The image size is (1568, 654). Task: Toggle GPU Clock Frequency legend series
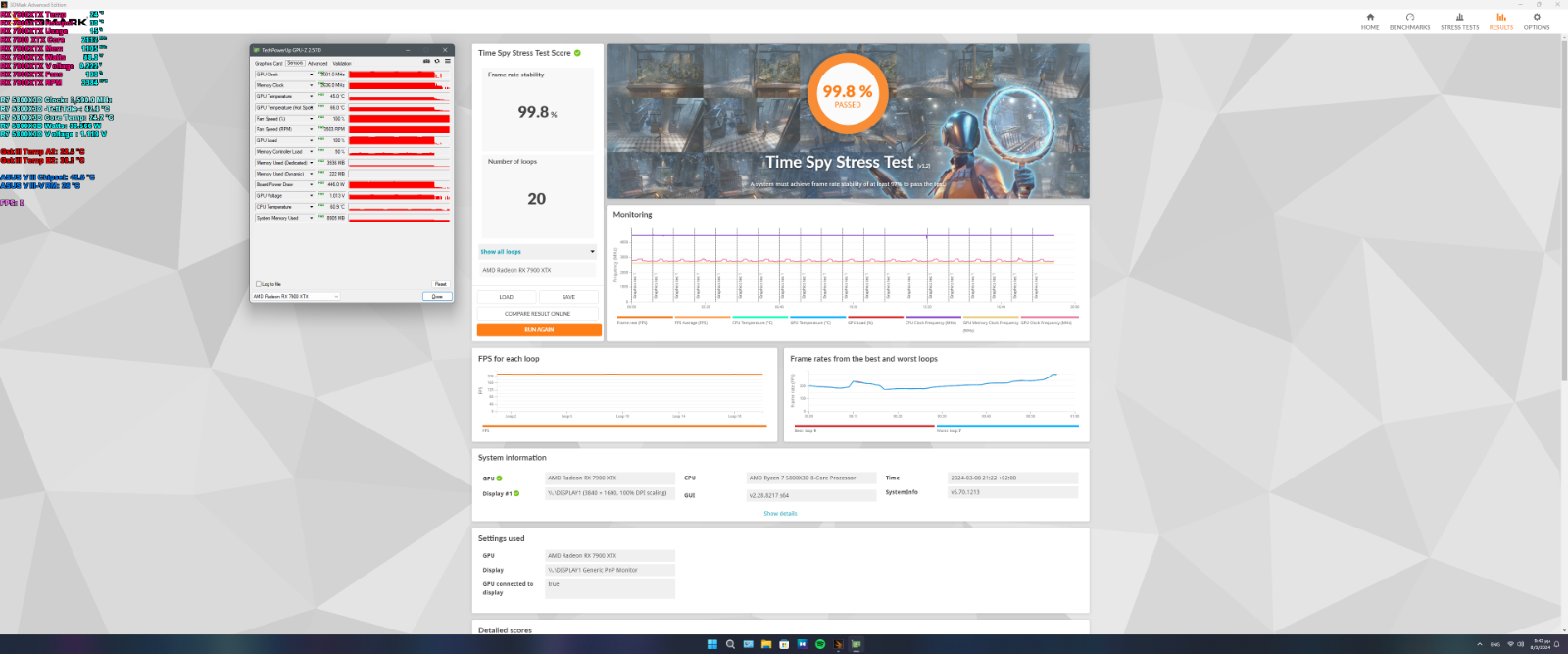pyautogui.click(x=1049, y=320)
